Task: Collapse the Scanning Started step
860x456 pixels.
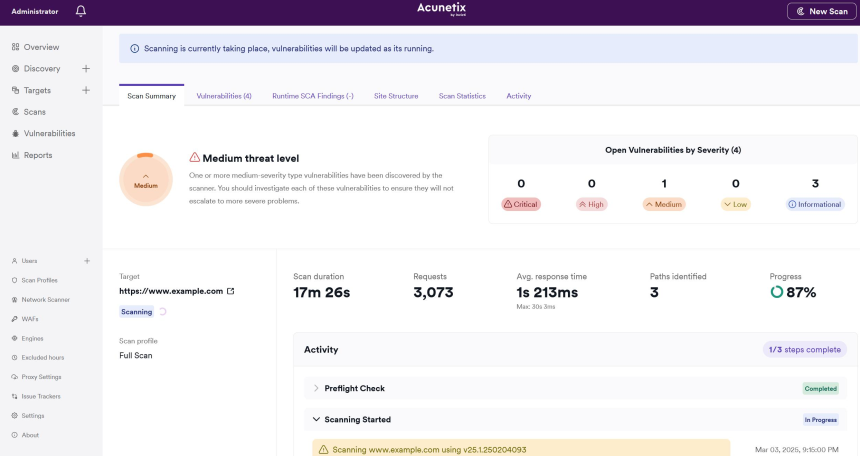Action: pyautogui.click(x=316, y=420)
